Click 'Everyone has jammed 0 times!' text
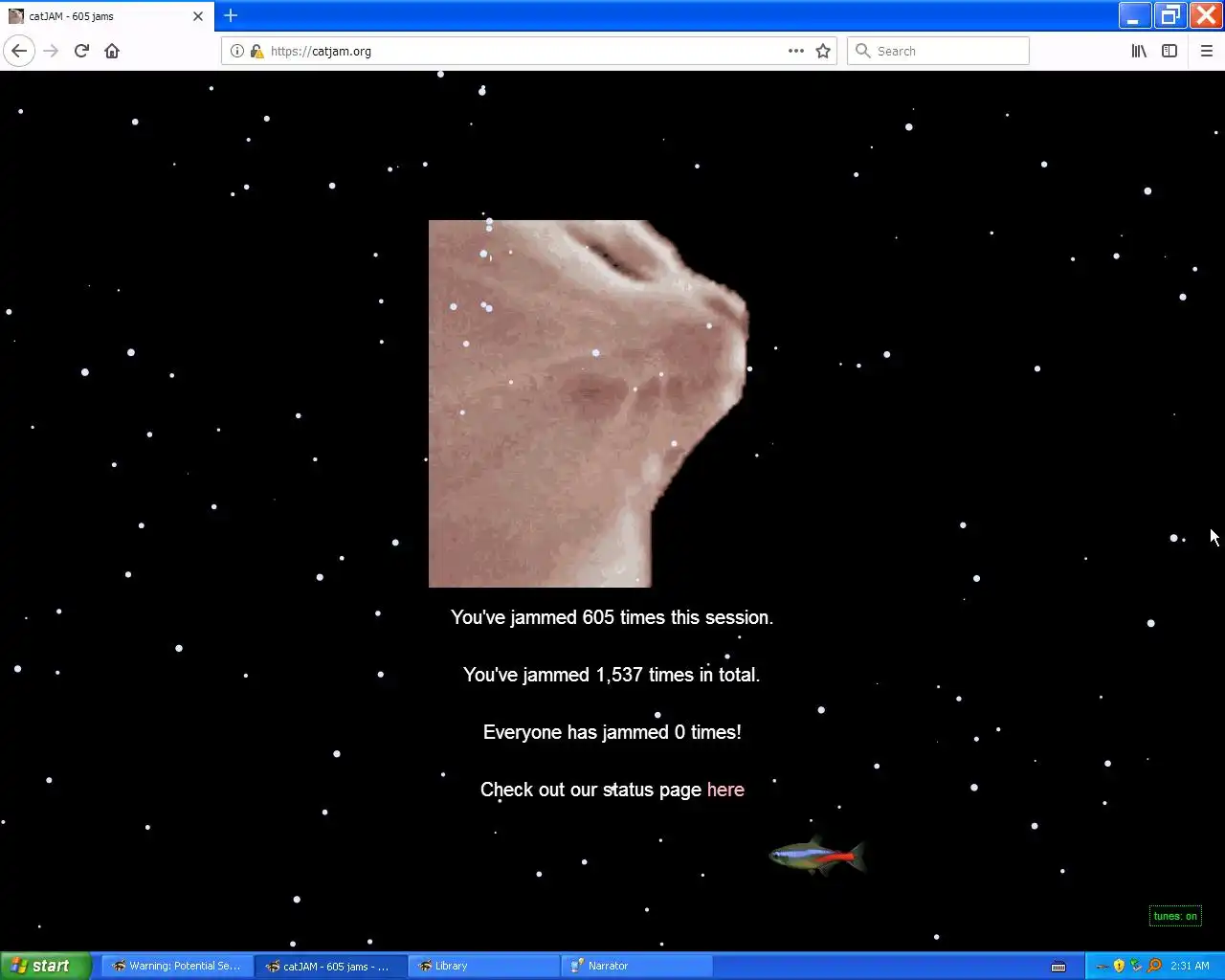Image resolution: width=1225 pixels, height=980 pixels. tap(612, 732)
